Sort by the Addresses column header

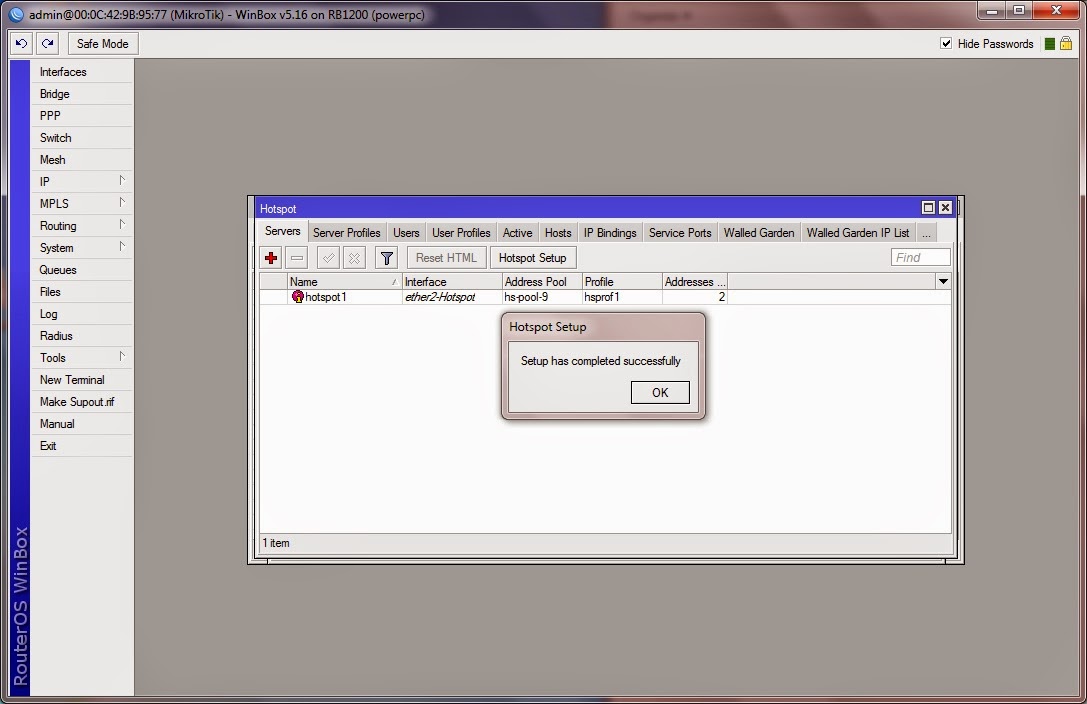(695, 282)
